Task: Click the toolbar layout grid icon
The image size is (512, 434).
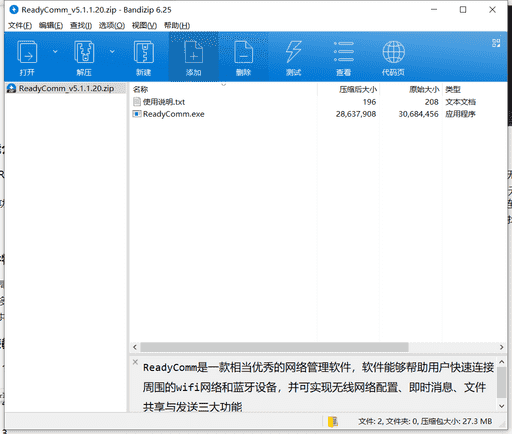Action: tap(496, 43)
